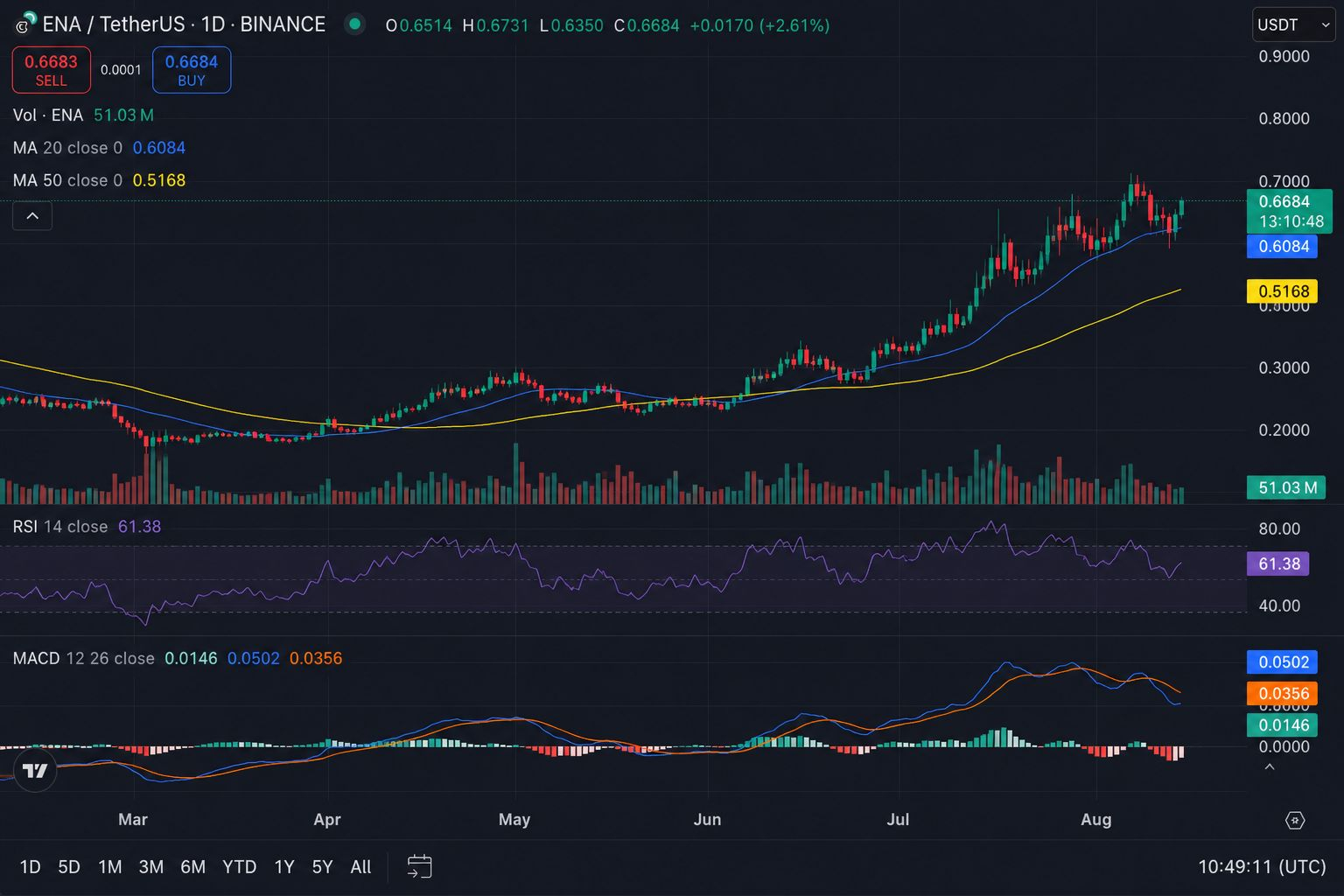The height and width of the screenshot is (896, 1344).
Task: Click the Jun label on the time axis
Action: 707,820
